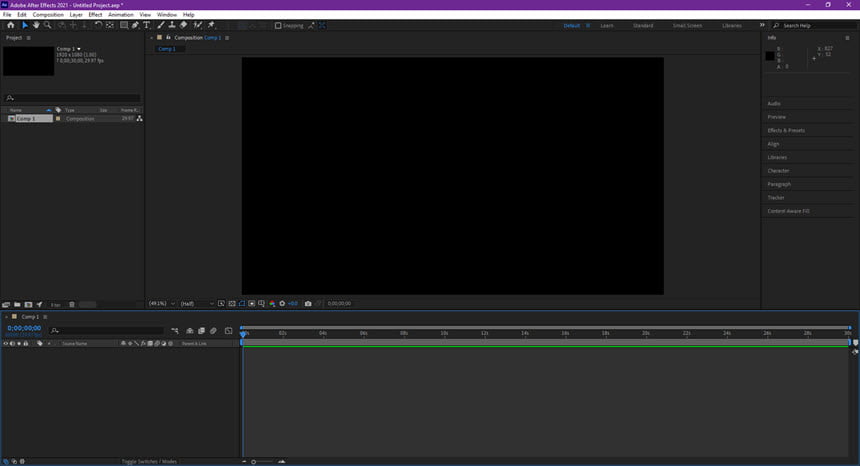Open Comp 1 dropdown arrow in Project preview
This screenshot has height=466, width=860.
79,49
